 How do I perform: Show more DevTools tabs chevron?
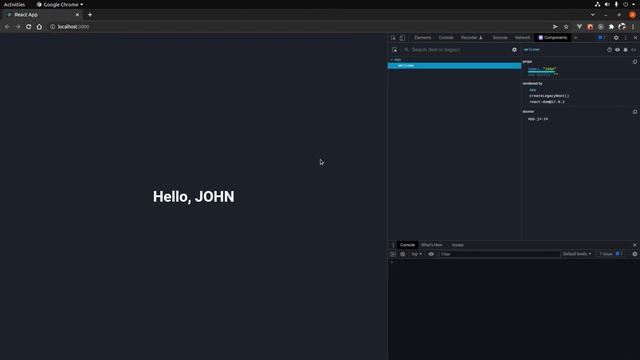tap(576, 38)
